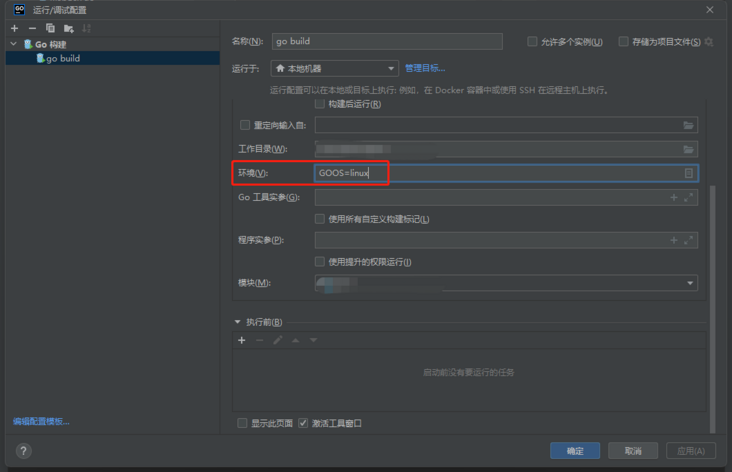Viewport: 732px width, 472px height.
Task: Open the 模块 dropdown
Action: tap(507, 283)
